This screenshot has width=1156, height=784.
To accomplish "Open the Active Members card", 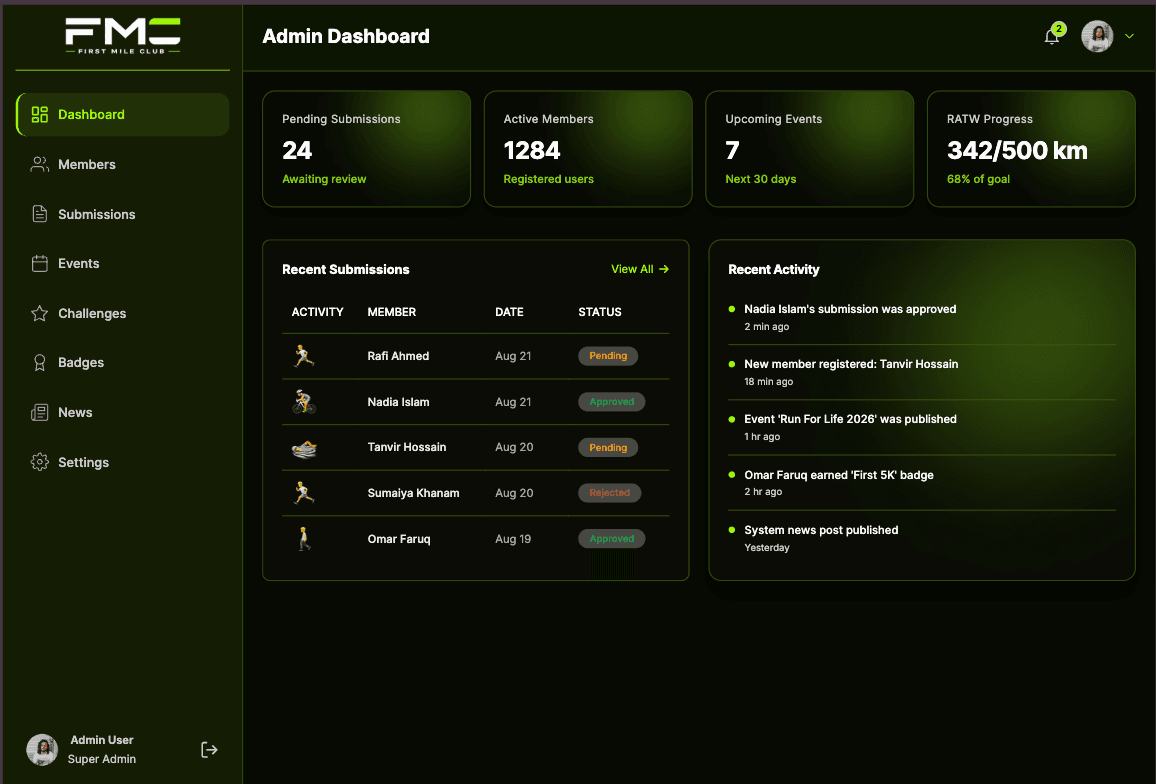I will (x=588, y=149).
